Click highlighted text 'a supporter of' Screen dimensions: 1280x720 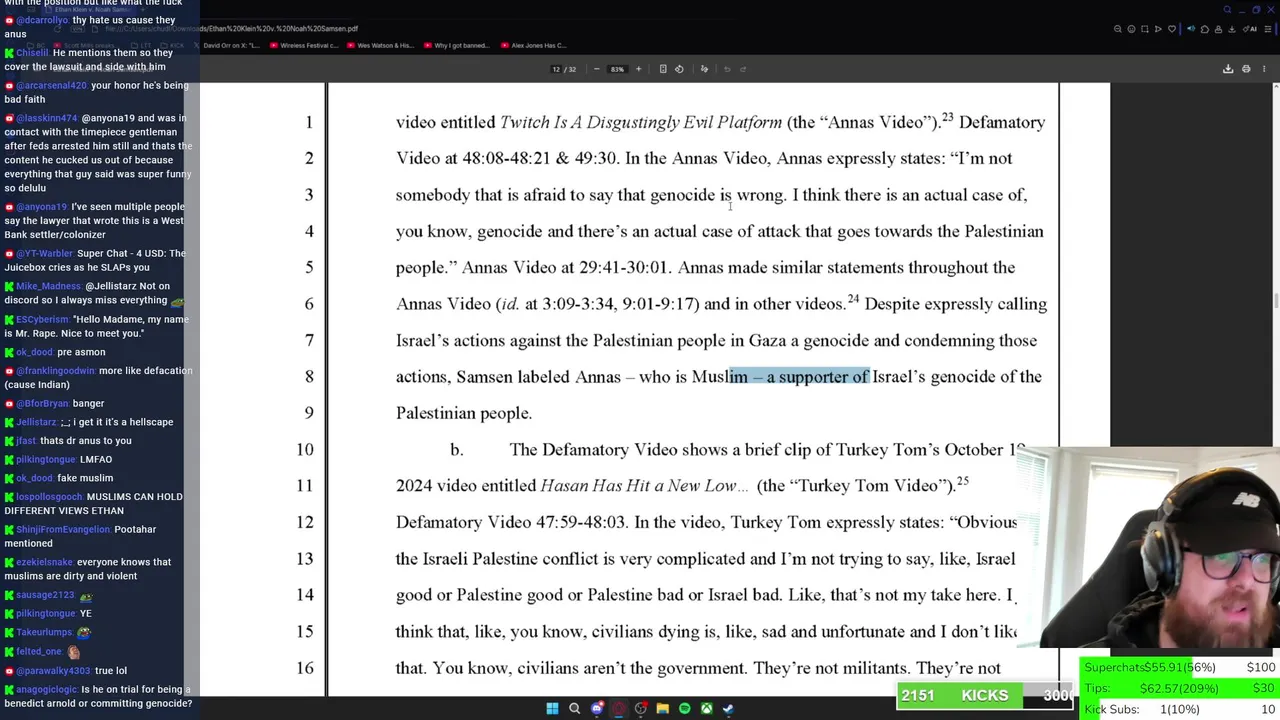tap(818, 377)
